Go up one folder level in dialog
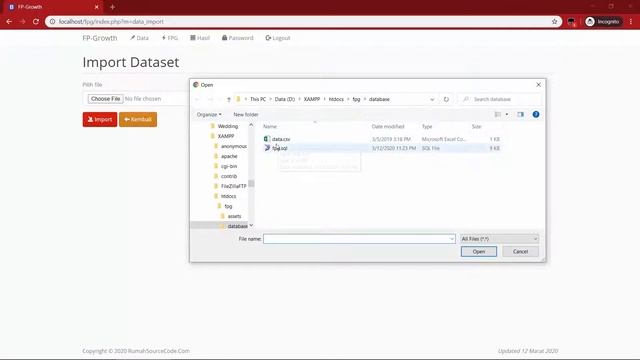 click(x=229, y=99)
